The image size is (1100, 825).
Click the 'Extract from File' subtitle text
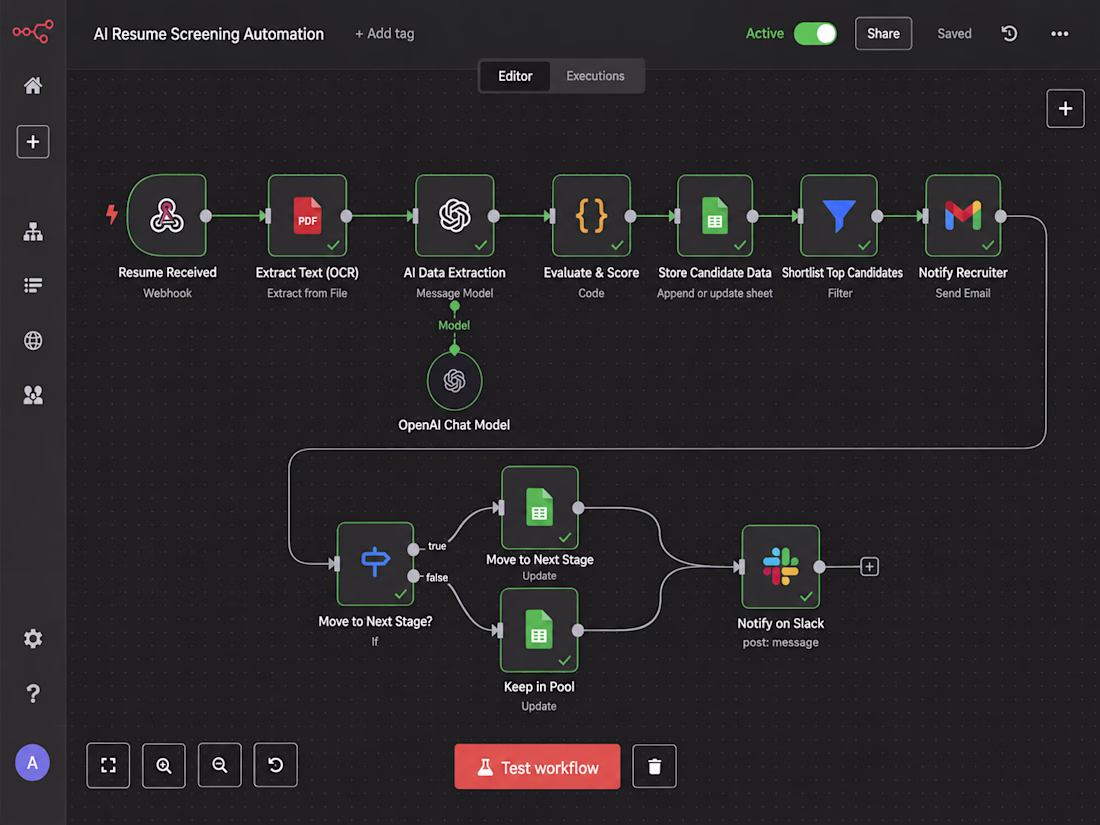(307, 293)
